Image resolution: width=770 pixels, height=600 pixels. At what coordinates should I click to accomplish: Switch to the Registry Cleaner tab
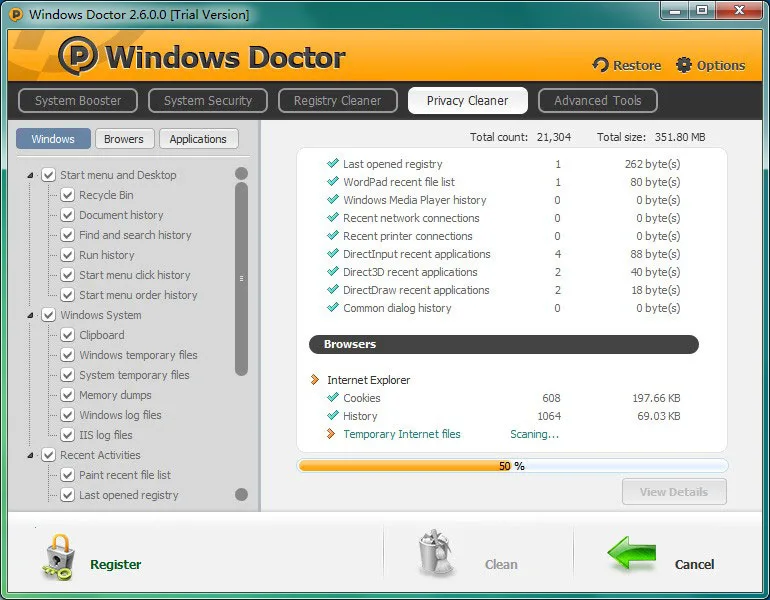point(337,101)
